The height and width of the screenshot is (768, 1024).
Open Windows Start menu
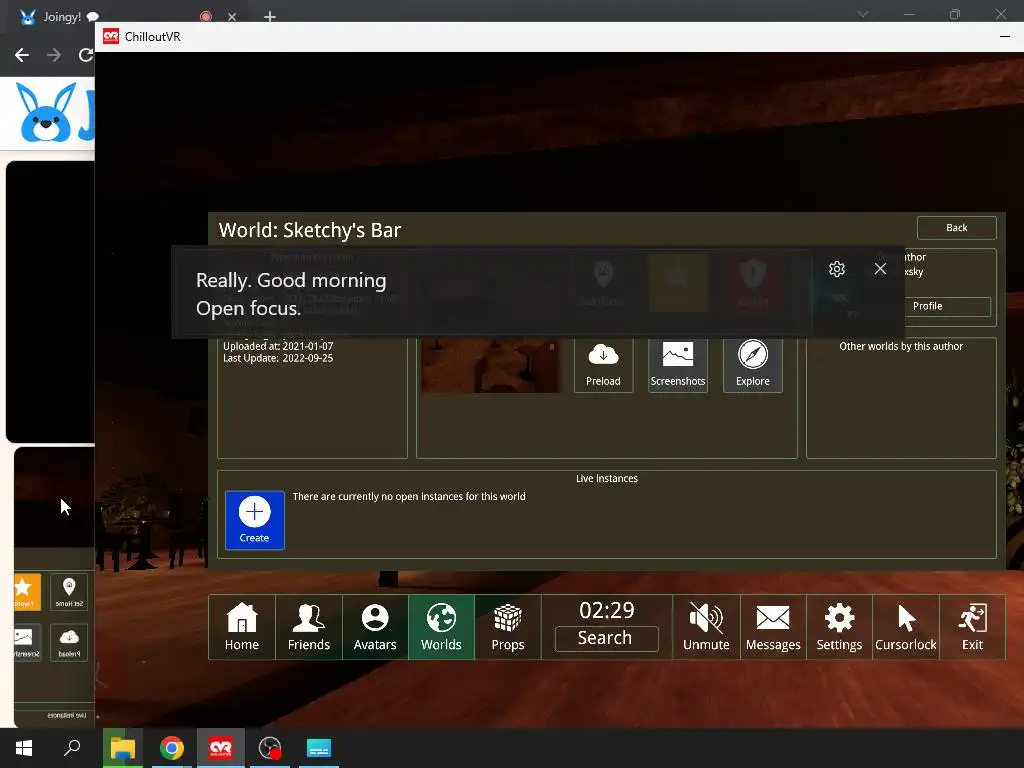click(24, 748)
